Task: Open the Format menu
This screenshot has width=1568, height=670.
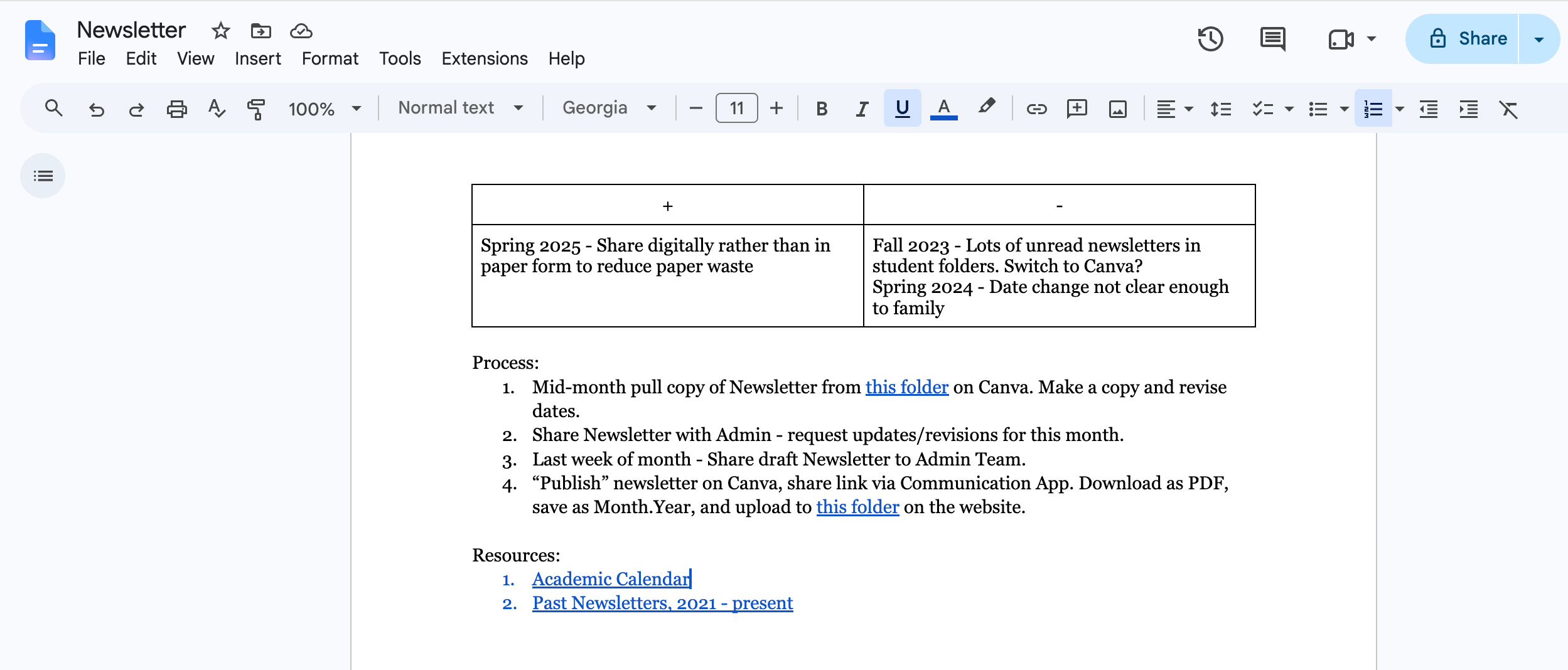Action: point(330,58)
